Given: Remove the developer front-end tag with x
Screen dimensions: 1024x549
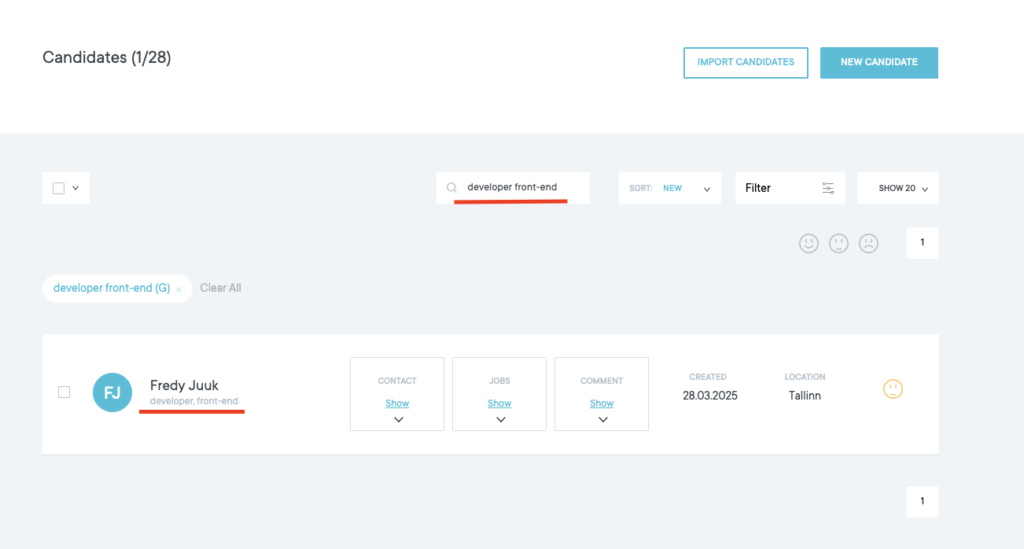Looking at the screenshot, I should point(179,289).
